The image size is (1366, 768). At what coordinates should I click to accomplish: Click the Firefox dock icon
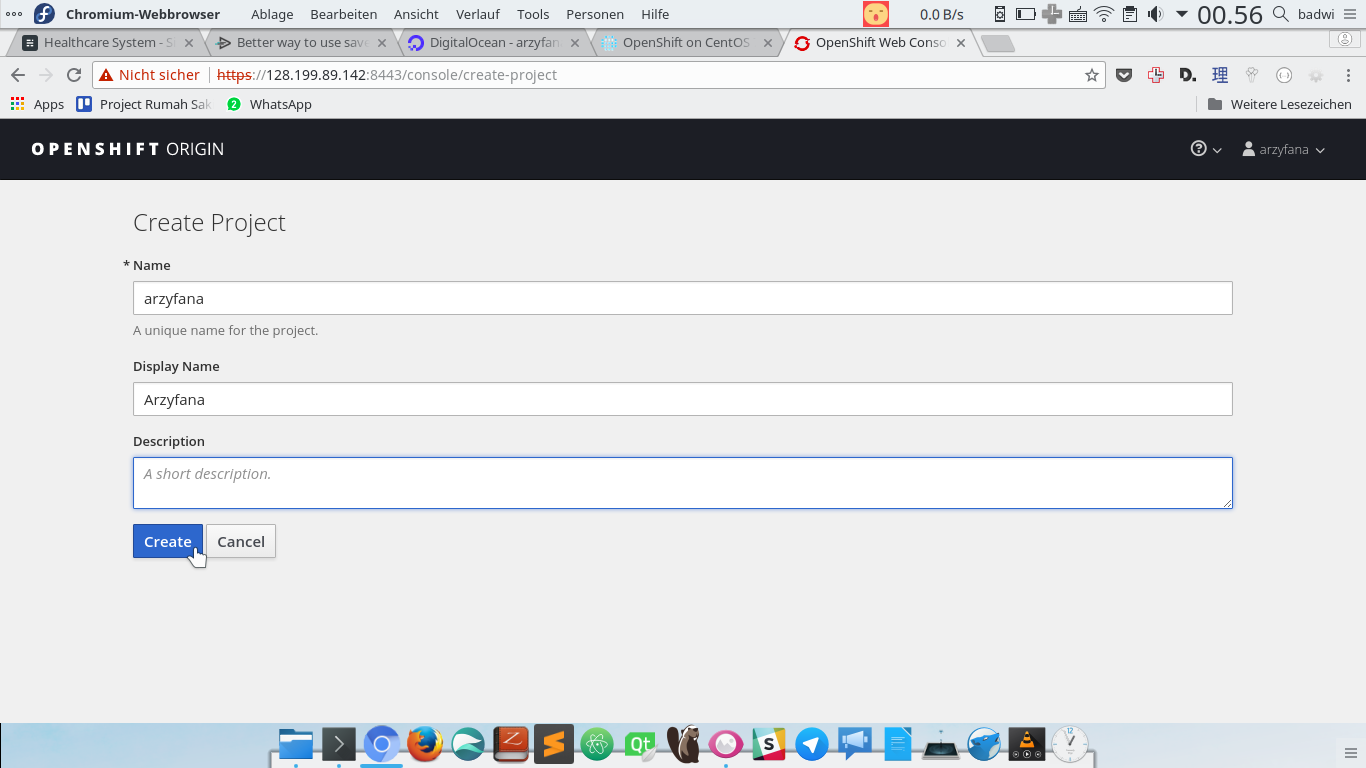point(425,744)
